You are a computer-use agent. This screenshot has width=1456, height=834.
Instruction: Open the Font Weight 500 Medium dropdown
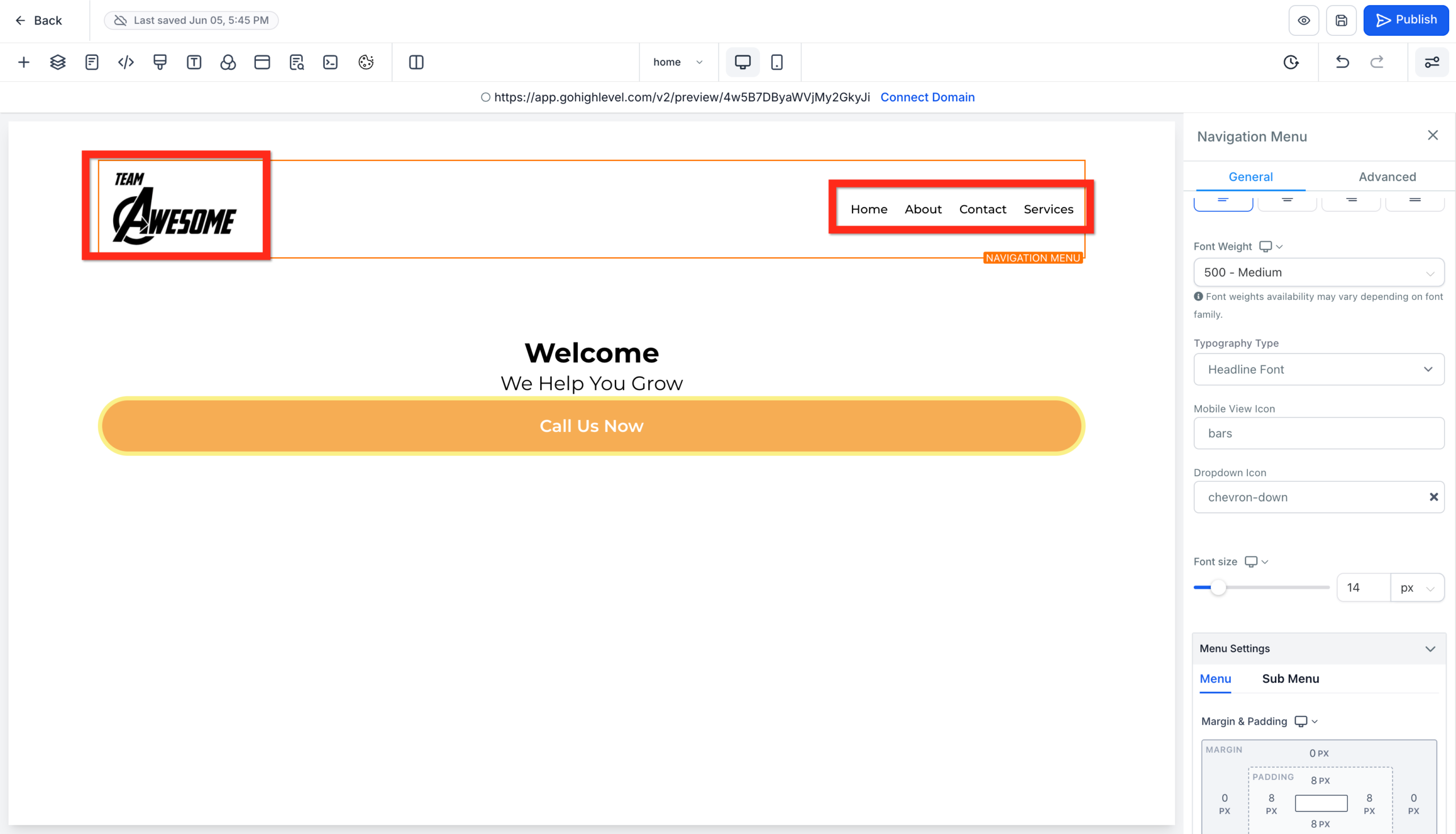[1318, 273]
